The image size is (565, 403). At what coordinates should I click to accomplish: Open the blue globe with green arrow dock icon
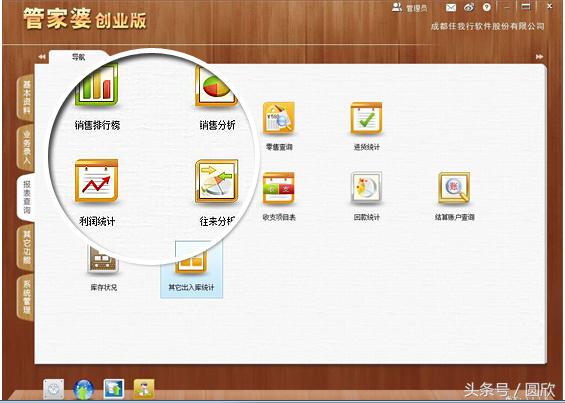point(84,389)
